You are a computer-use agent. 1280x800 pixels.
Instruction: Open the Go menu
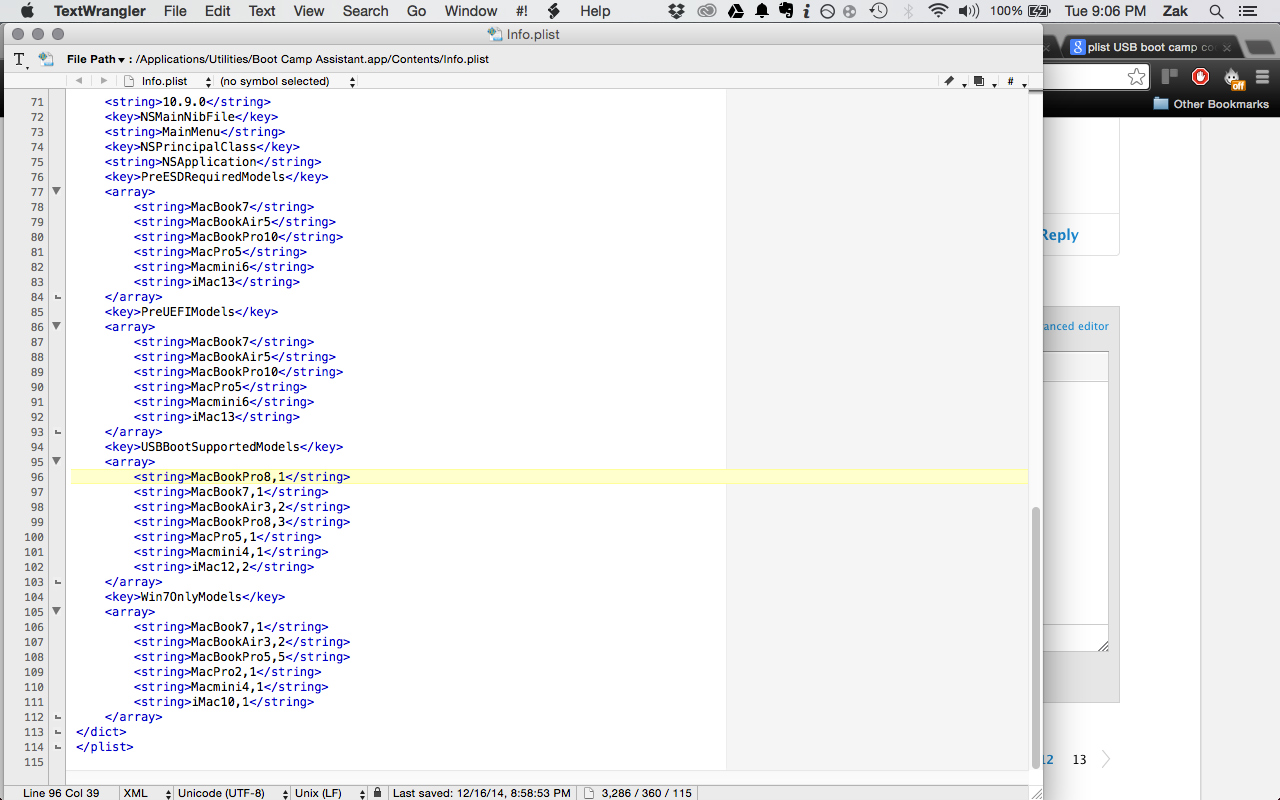click(416, 11)
